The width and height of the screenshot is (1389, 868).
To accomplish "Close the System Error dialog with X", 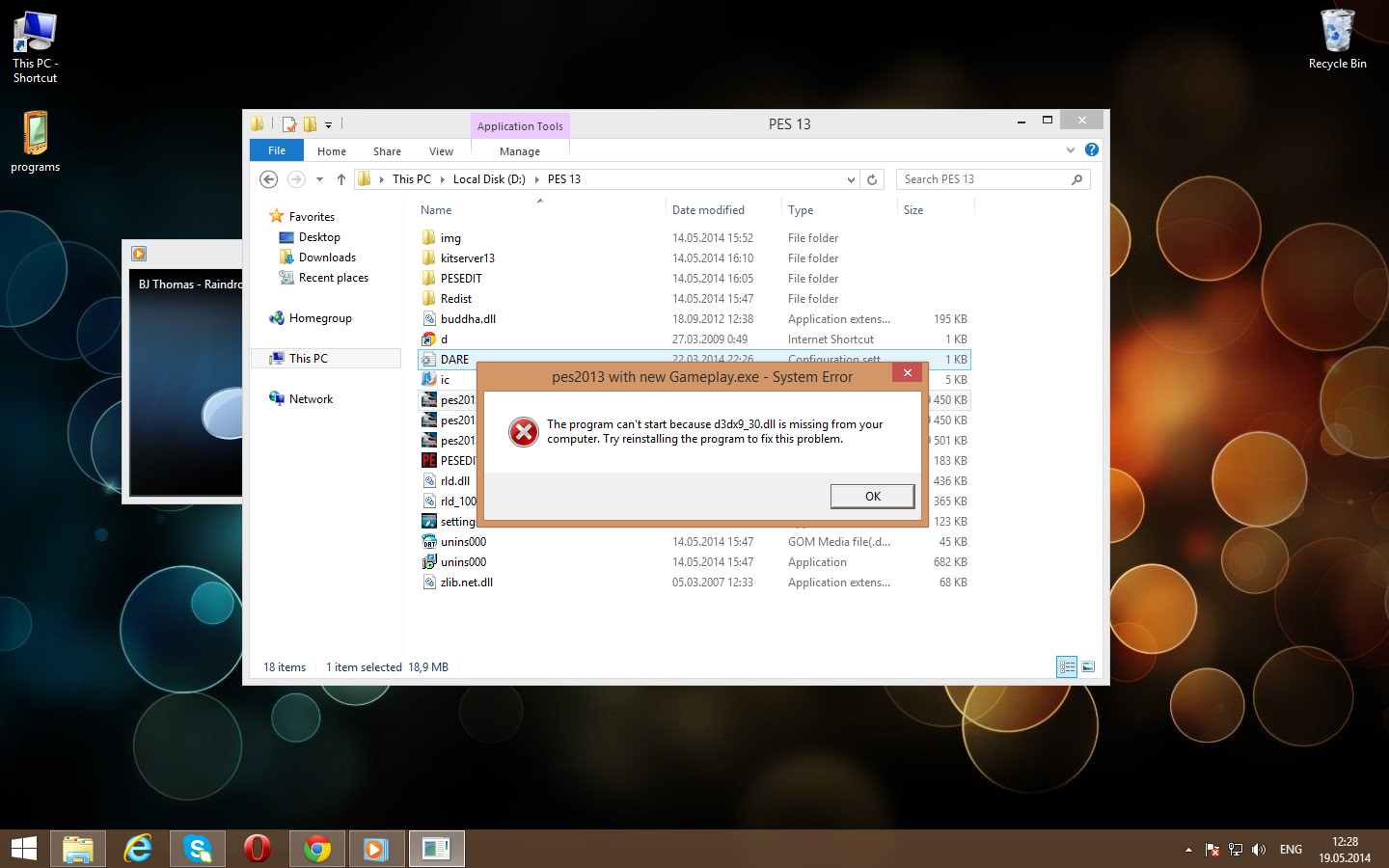I will (907, 372).
